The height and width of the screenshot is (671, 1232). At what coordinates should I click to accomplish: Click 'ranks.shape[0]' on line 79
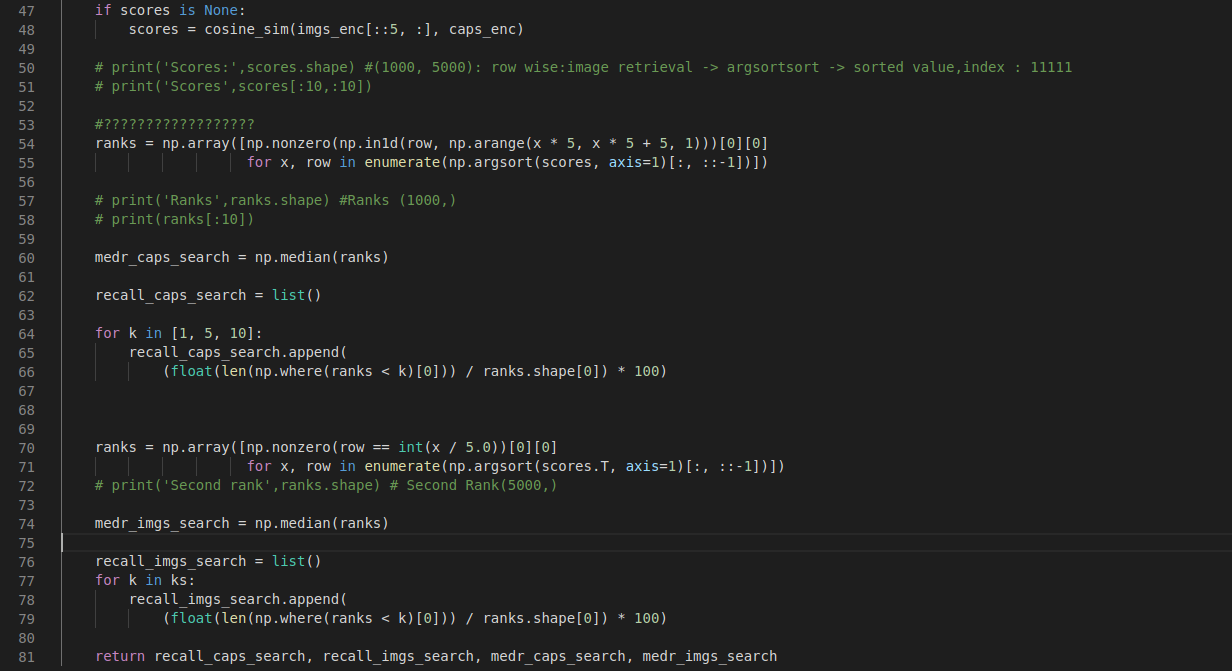point(542,618)
